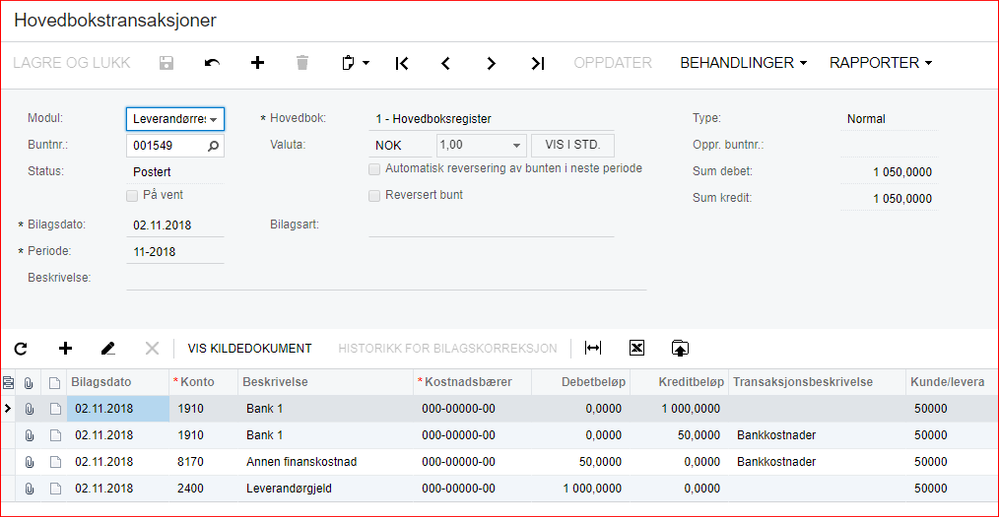Open the BEHANDLINGER menu

point(744,62)
